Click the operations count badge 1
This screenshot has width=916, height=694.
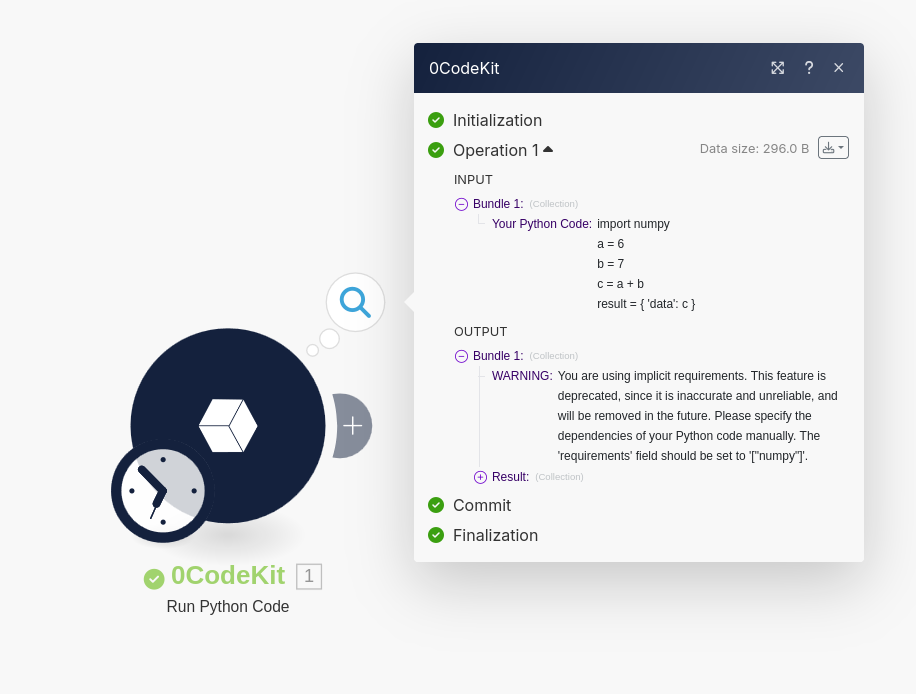click(309, 577)
